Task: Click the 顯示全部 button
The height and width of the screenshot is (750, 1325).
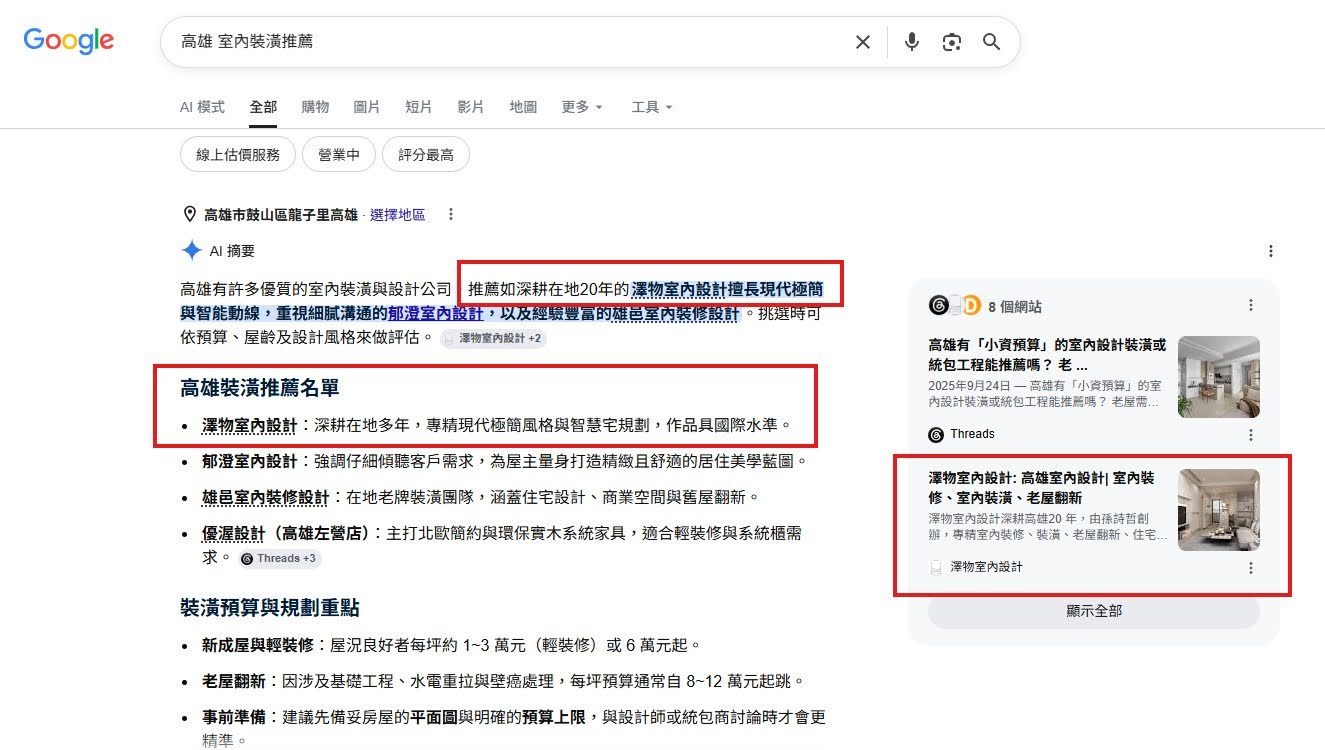Action: [x=1094, y=611]
